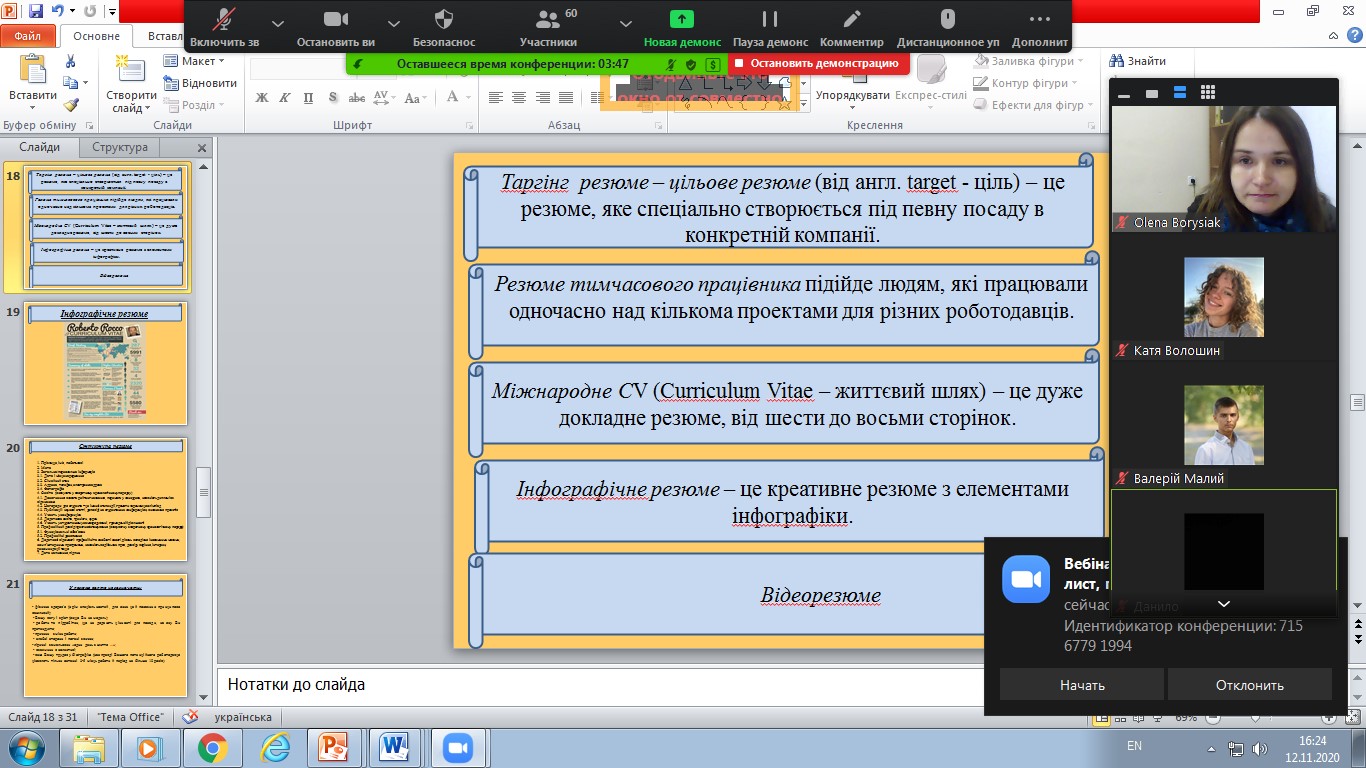
Task: Click Відновити reset slide button
Action: pos(200,83)
